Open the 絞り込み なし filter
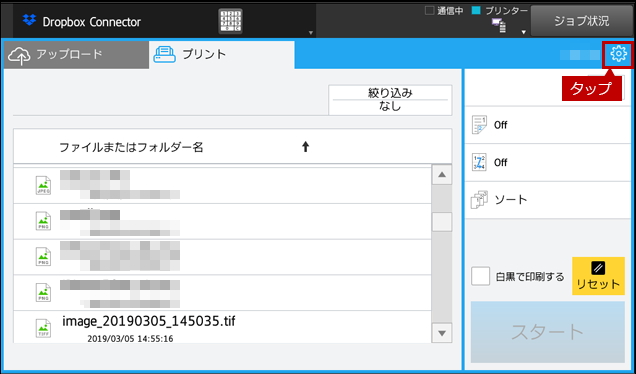Screen dimensions: 636x374 [x=390, y=100]
